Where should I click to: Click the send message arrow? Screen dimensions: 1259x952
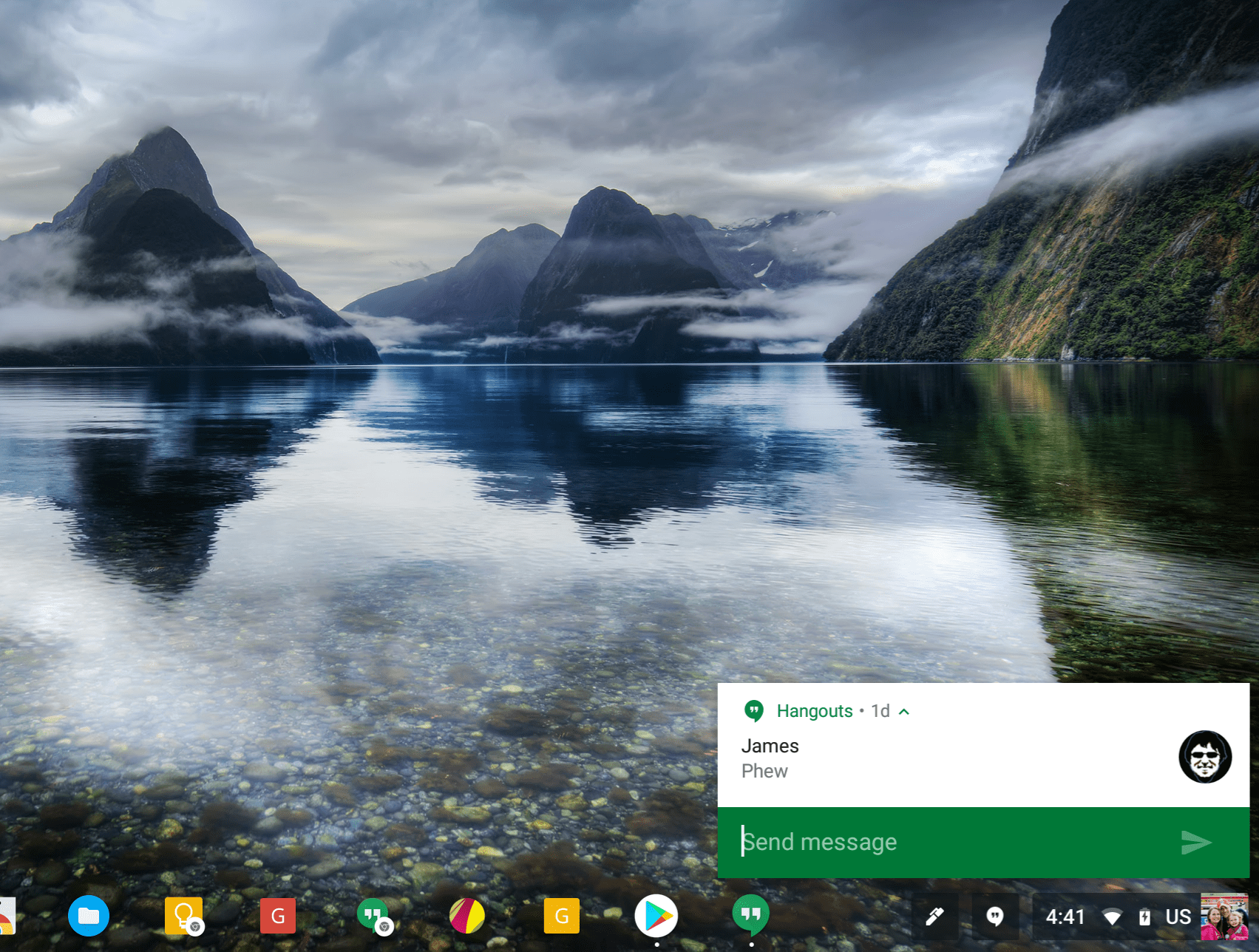tap(1195, 841)
